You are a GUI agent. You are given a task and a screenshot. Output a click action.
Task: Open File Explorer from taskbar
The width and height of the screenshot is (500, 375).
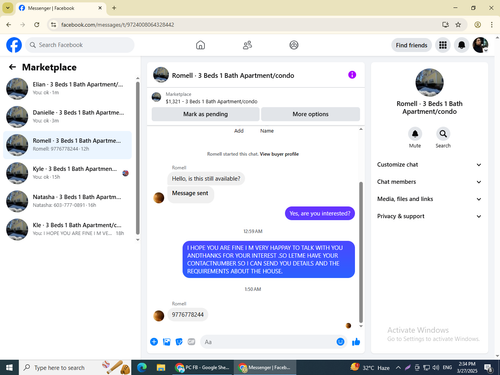161,368
